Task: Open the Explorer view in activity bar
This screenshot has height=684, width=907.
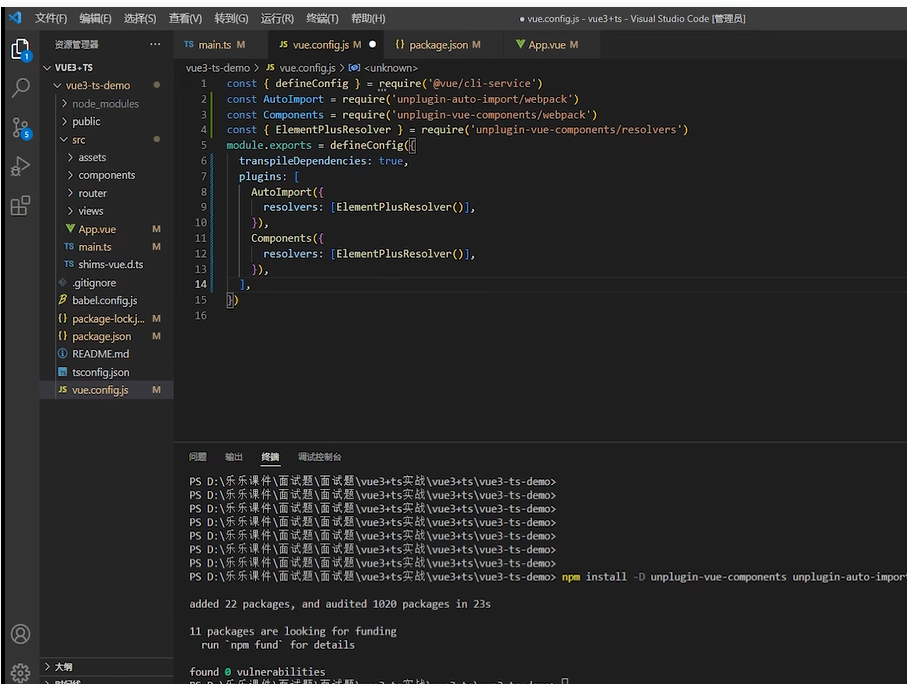Action: [x=20, y=49]
